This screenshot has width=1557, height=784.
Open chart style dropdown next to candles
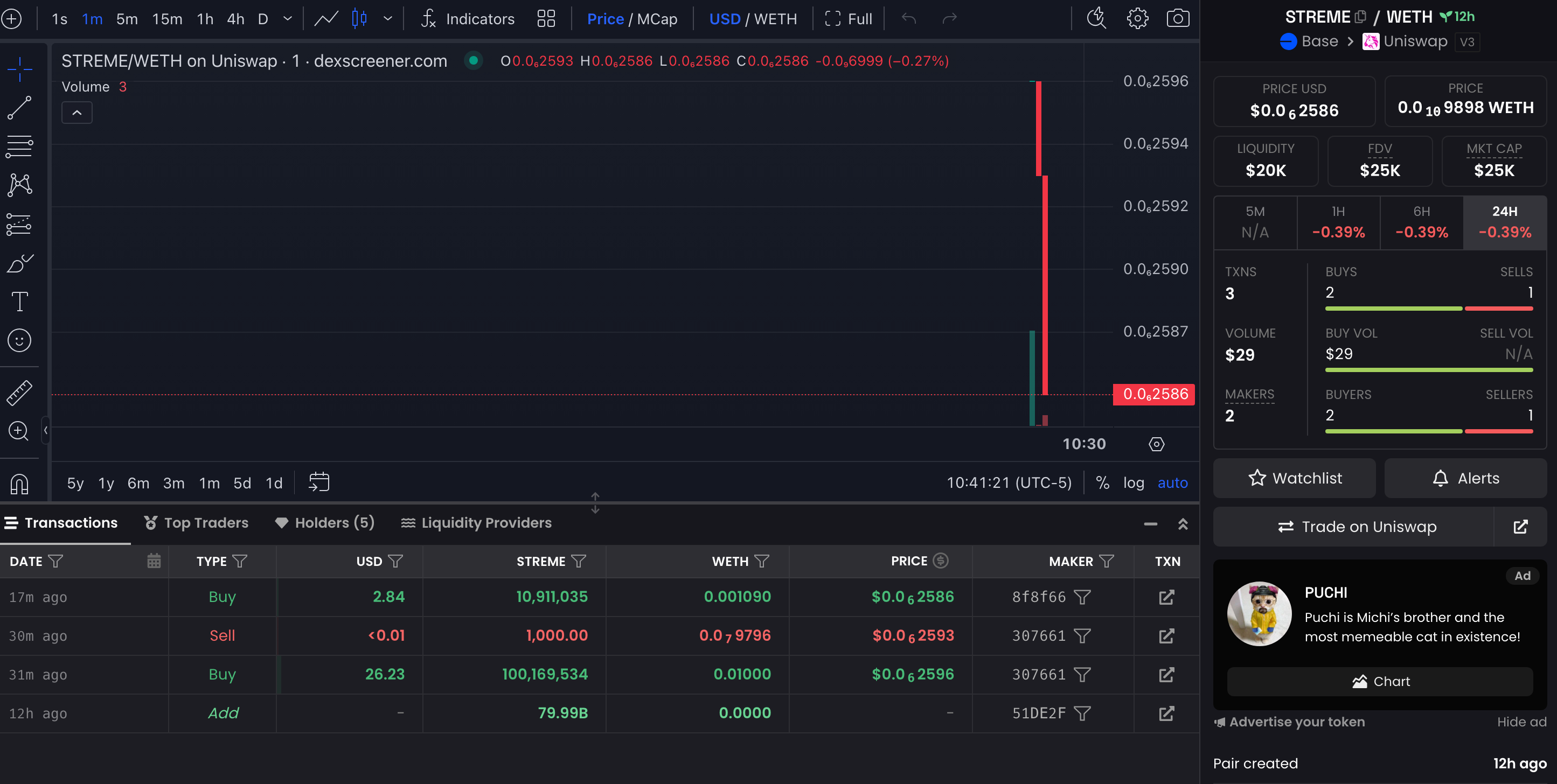click(388, 19)
